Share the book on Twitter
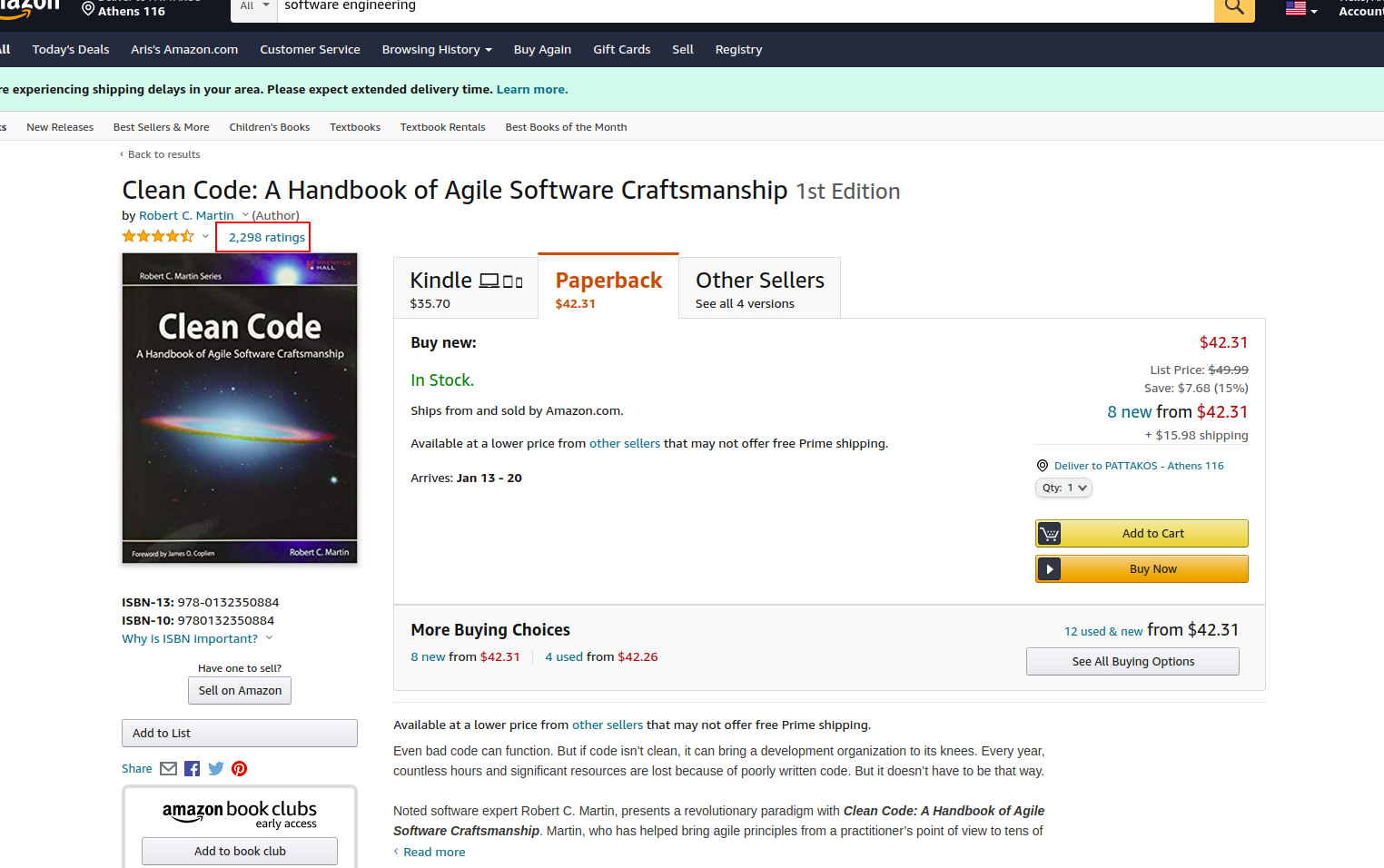This screenshot has width=1384, height=868. tap(216, 769)
